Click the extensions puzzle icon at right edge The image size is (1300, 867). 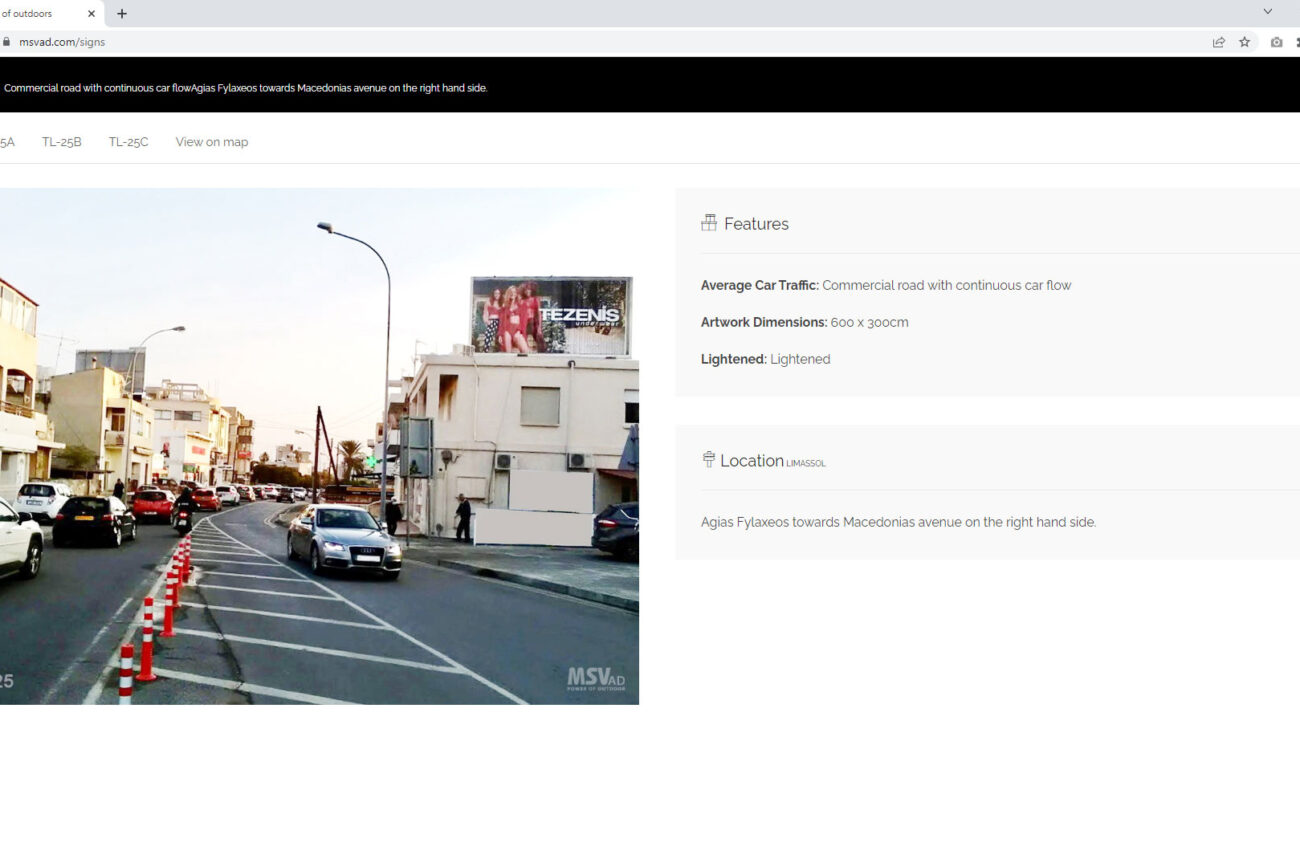[x=1297, y=42]
